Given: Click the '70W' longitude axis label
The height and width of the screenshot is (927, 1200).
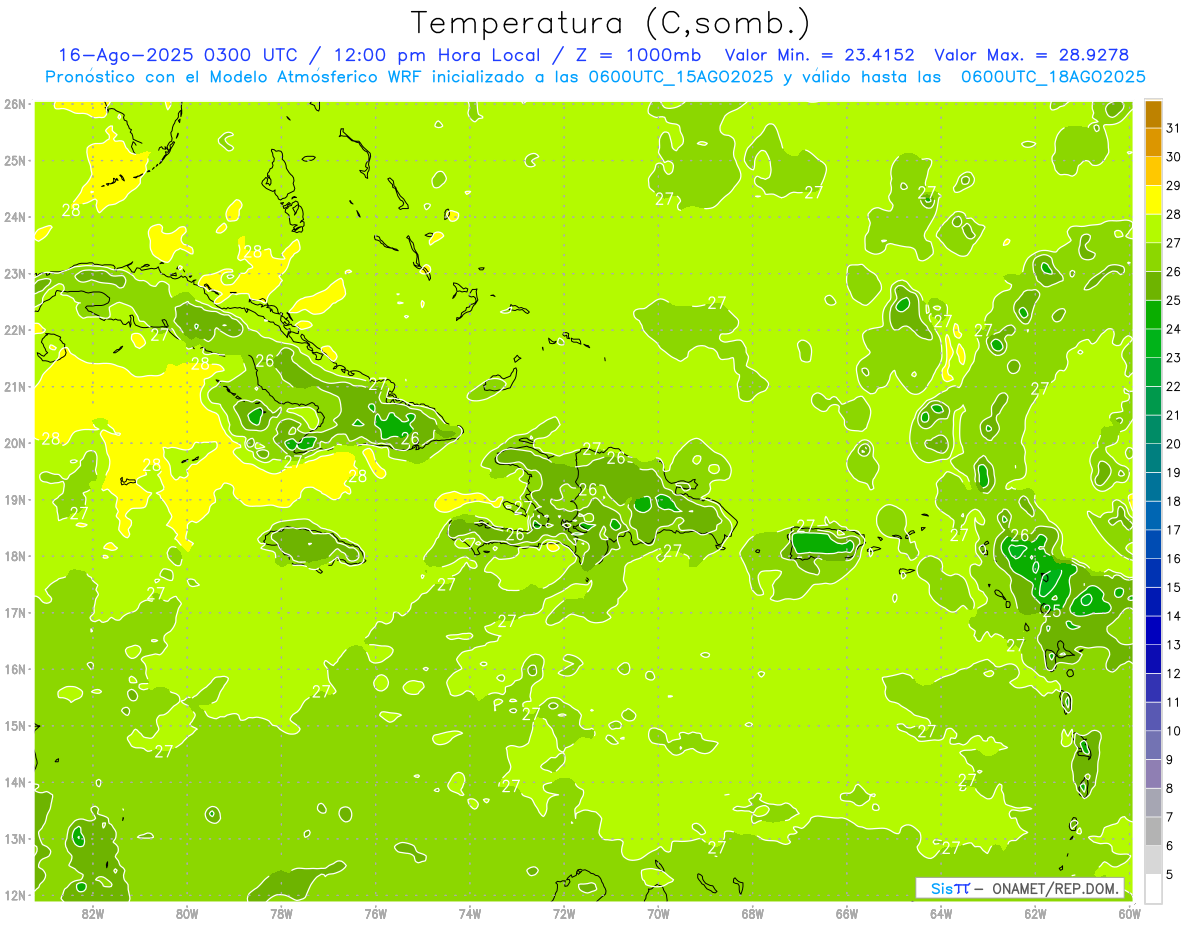Looking at the screenshot, I should click(658, 913).
